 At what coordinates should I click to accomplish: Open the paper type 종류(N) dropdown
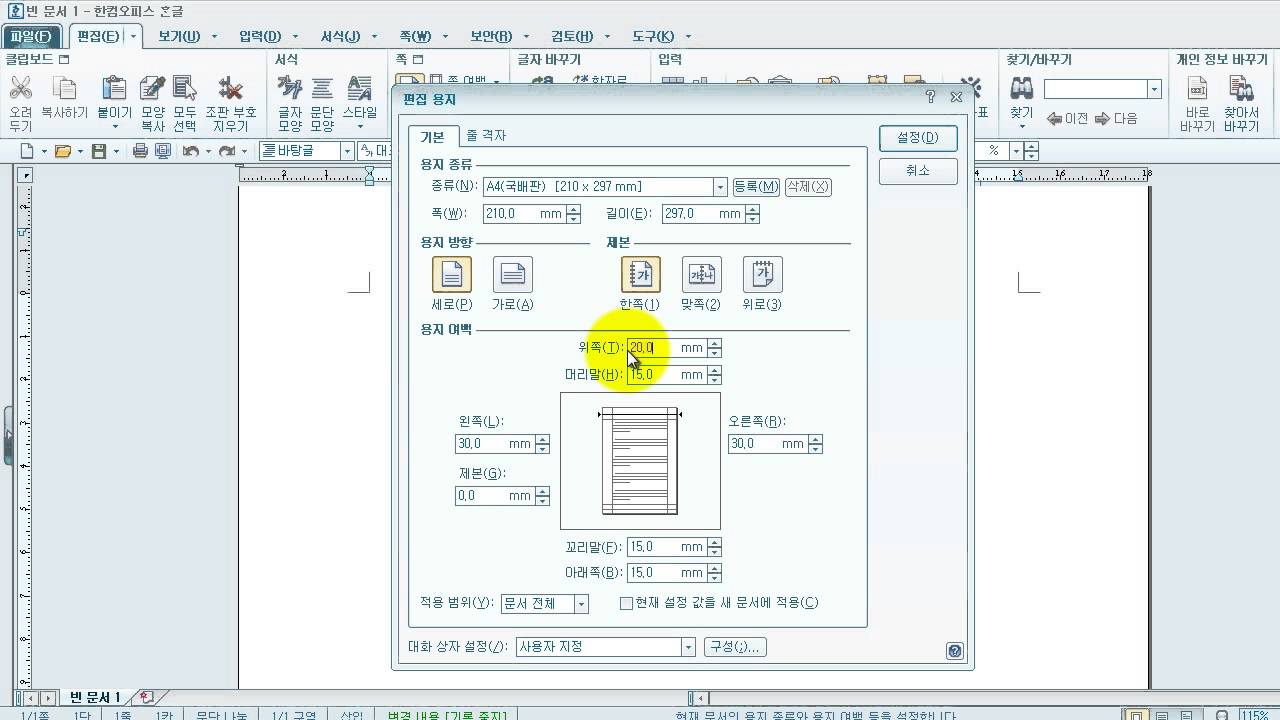coord(719,187)
